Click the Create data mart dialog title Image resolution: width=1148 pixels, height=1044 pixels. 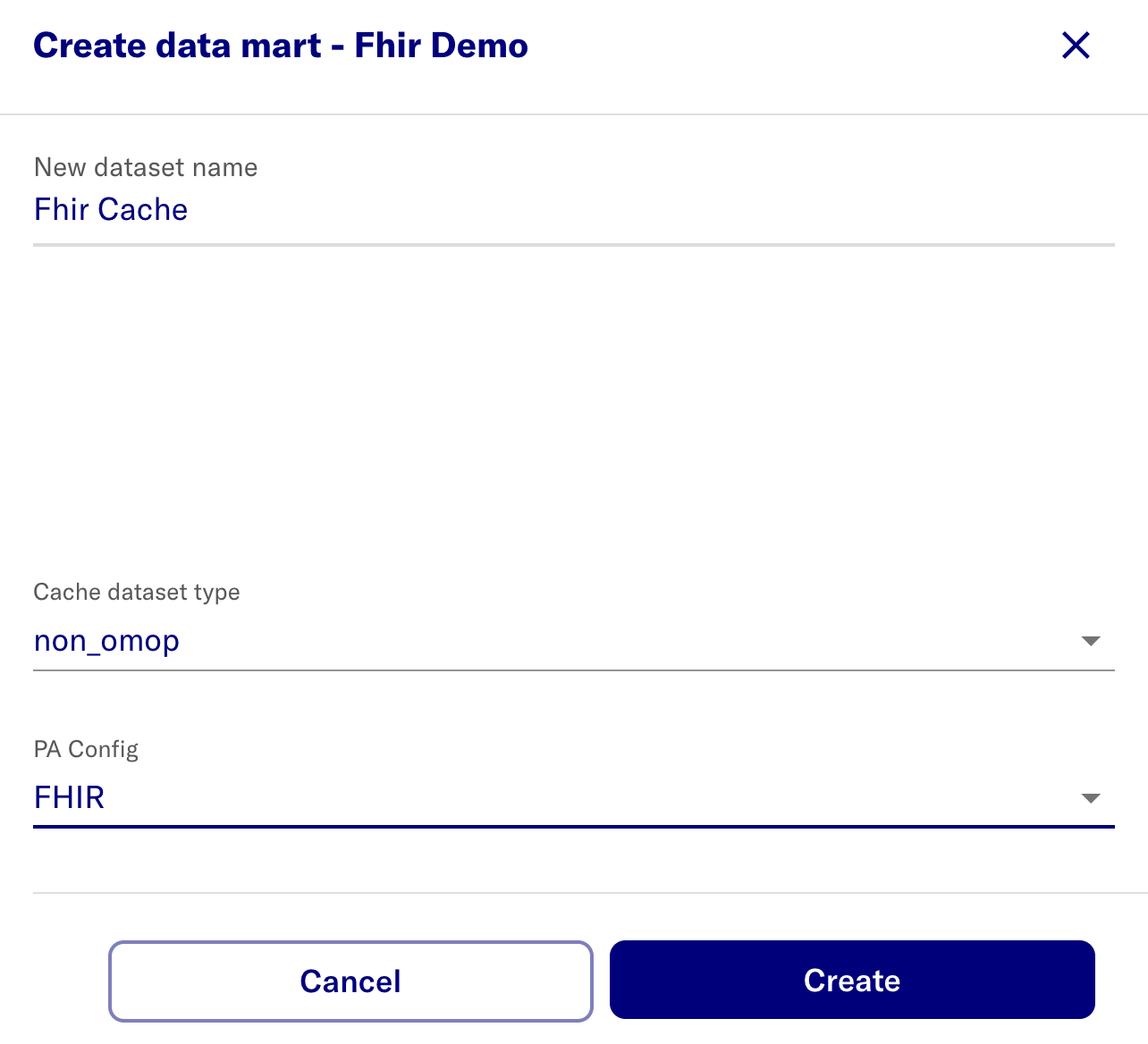click(x=281, y=45)
